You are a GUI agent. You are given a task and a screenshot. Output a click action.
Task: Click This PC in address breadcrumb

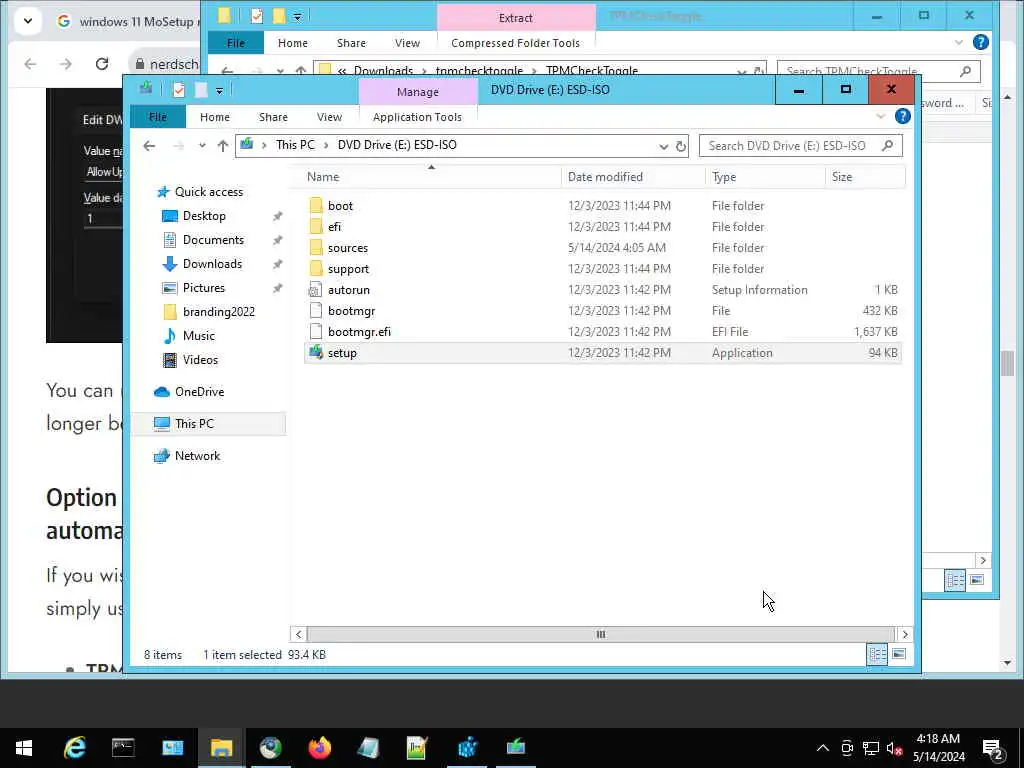[x=295, y=145]
